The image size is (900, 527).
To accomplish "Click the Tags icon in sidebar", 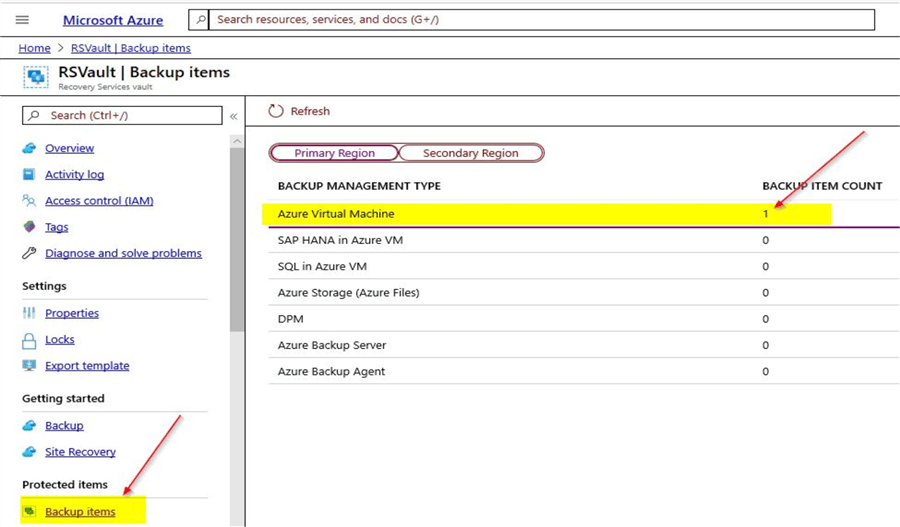I will (29, 227).
